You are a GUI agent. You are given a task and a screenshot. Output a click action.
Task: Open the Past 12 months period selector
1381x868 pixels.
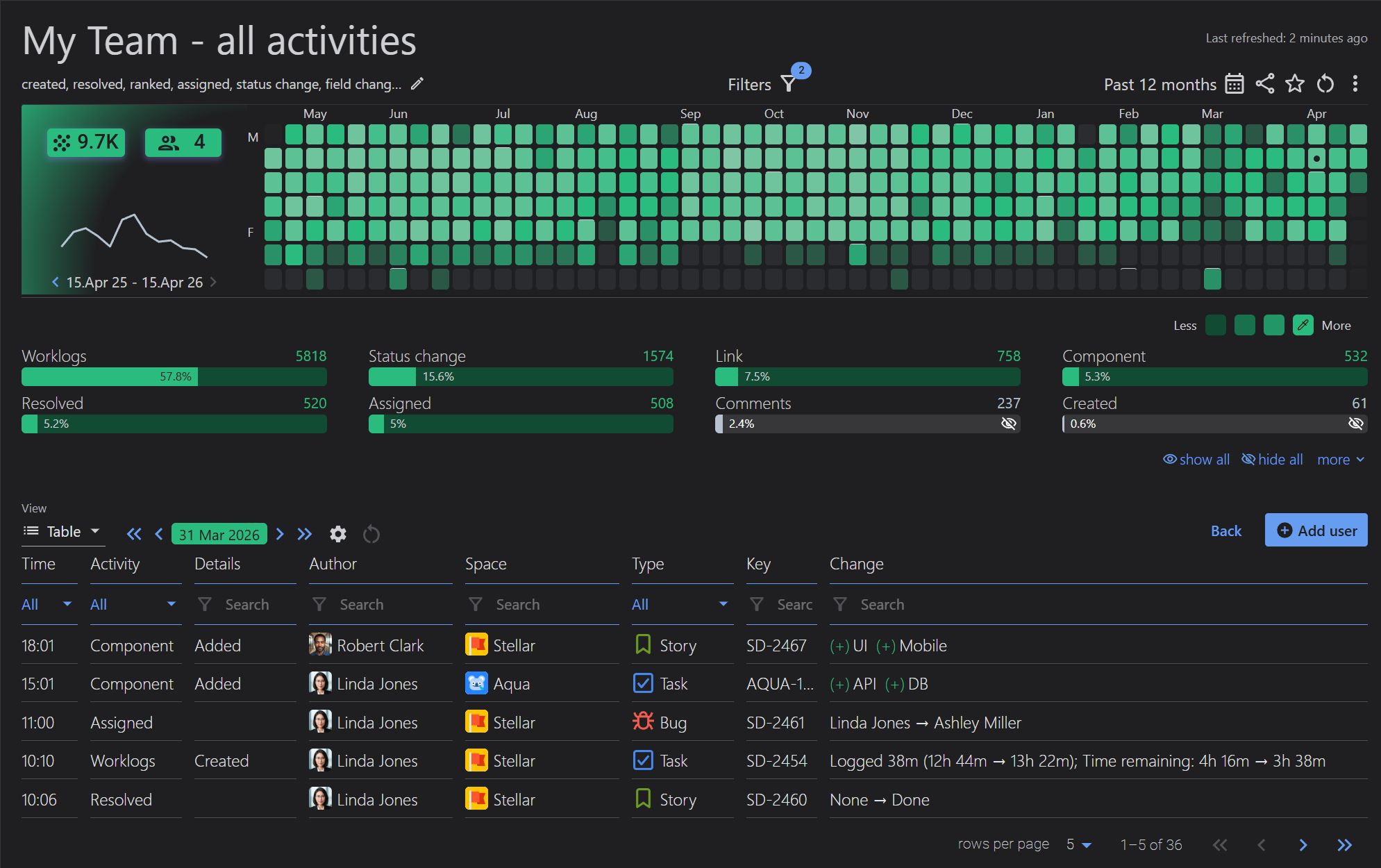click(1159, 84)
